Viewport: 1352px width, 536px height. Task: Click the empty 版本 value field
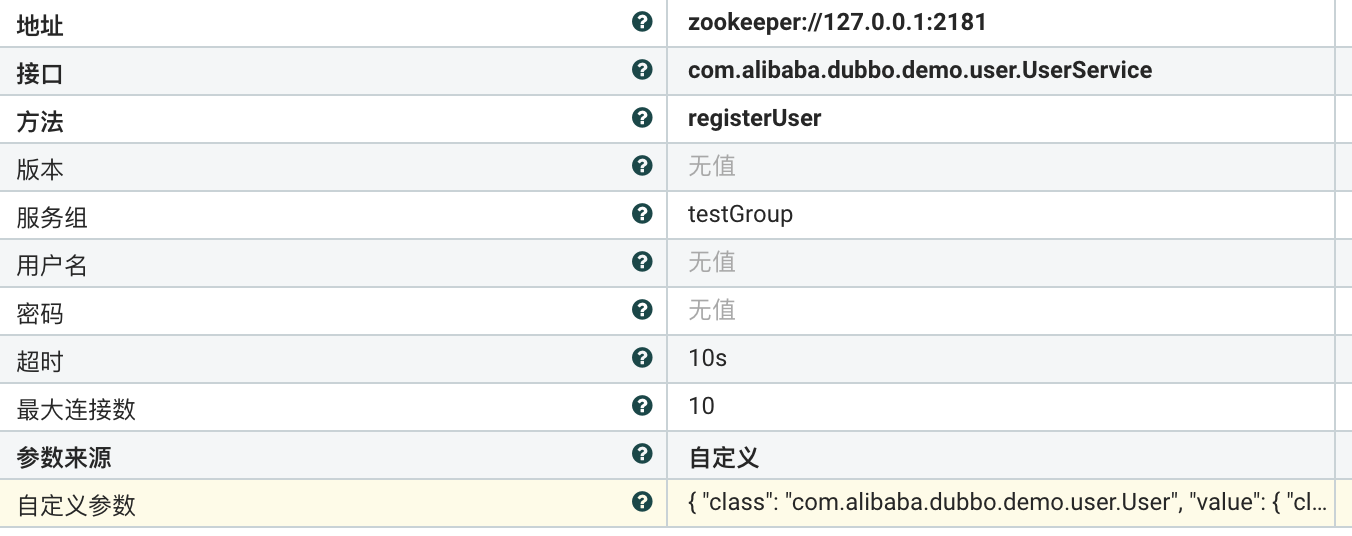[1000, 167]
